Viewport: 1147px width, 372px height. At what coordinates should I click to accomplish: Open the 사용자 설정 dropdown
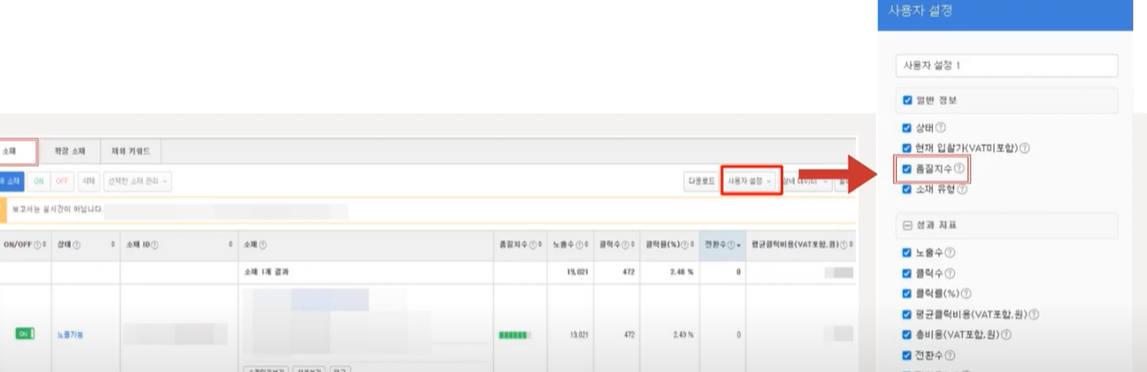point(751,181)
